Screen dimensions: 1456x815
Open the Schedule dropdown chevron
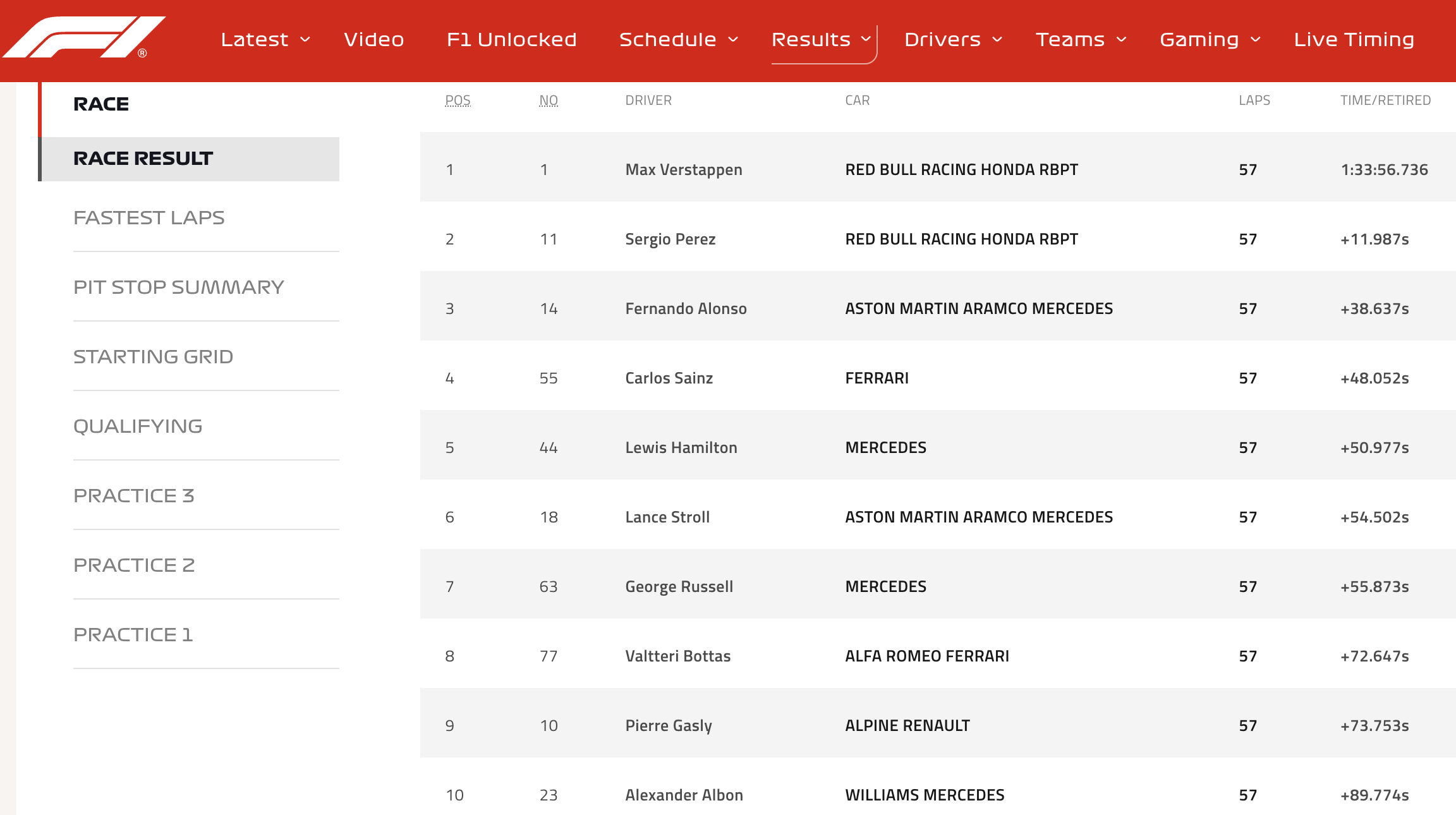point(733,40)
